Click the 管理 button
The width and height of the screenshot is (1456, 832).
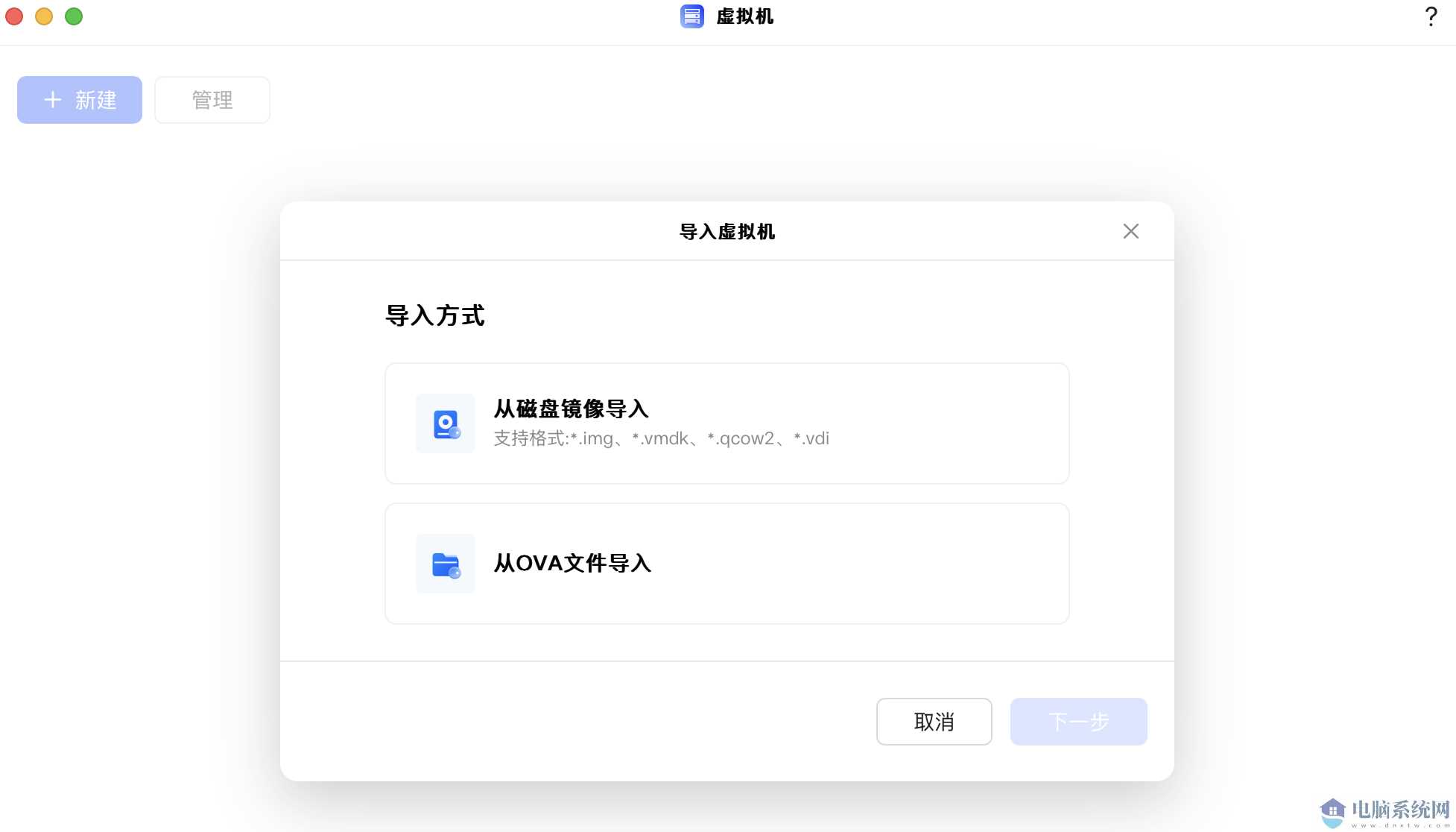pos(212,100)
